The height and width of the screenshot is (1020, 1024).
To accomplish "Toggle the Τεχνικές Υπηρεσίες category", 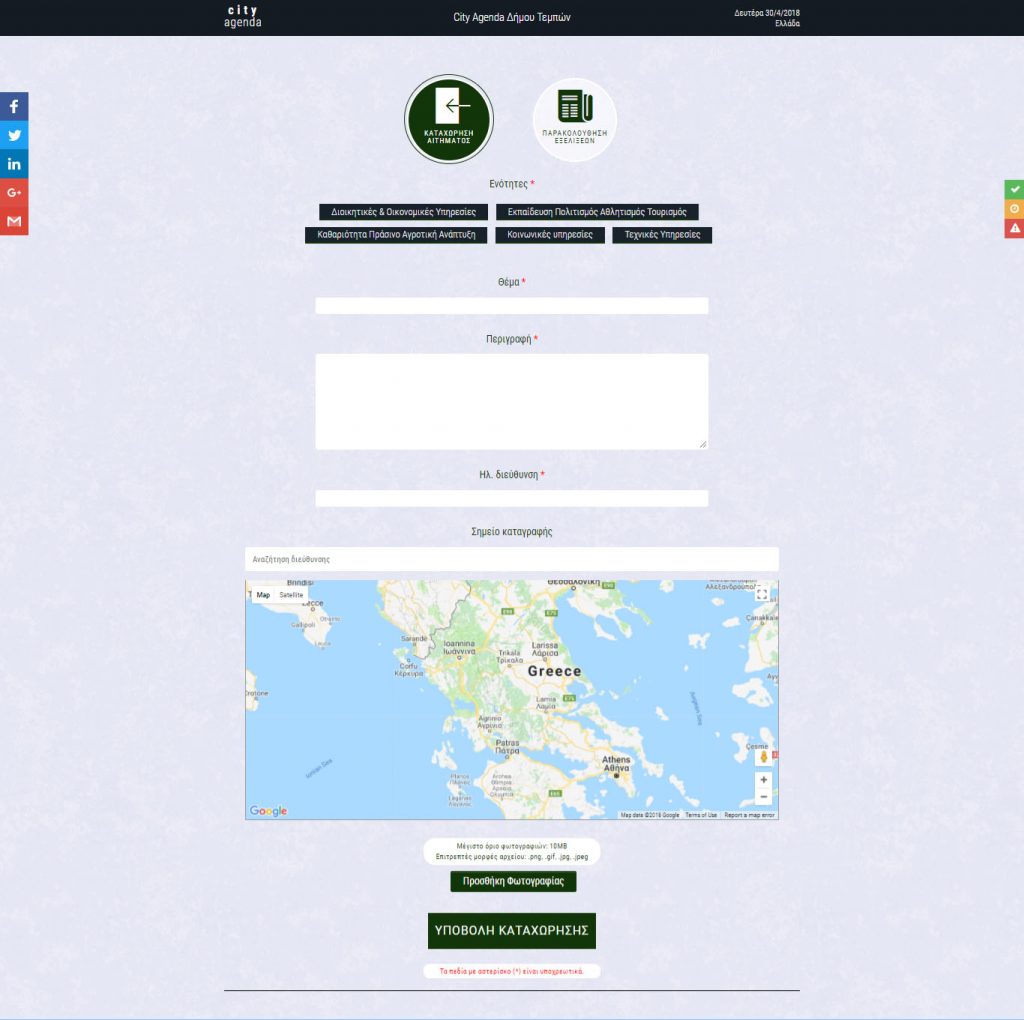I will pos(662,235).
